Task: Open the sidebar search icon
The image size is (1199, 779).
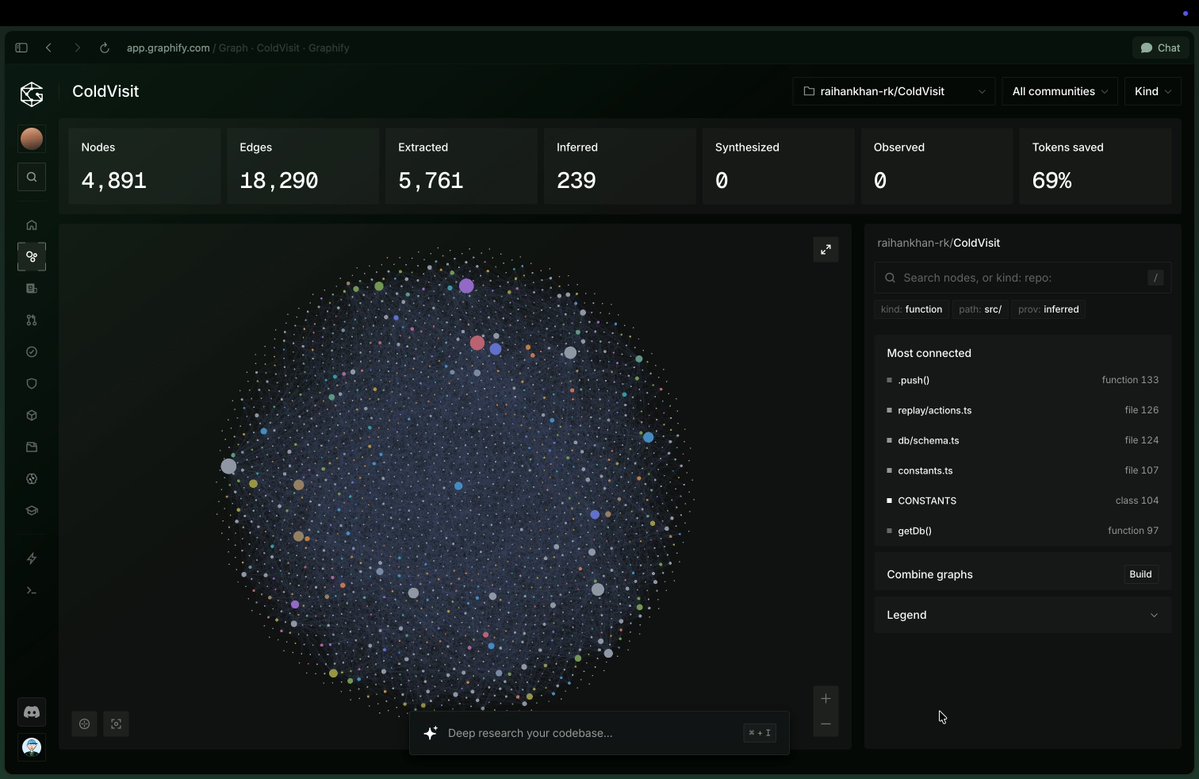Action: tap(31, 177)
